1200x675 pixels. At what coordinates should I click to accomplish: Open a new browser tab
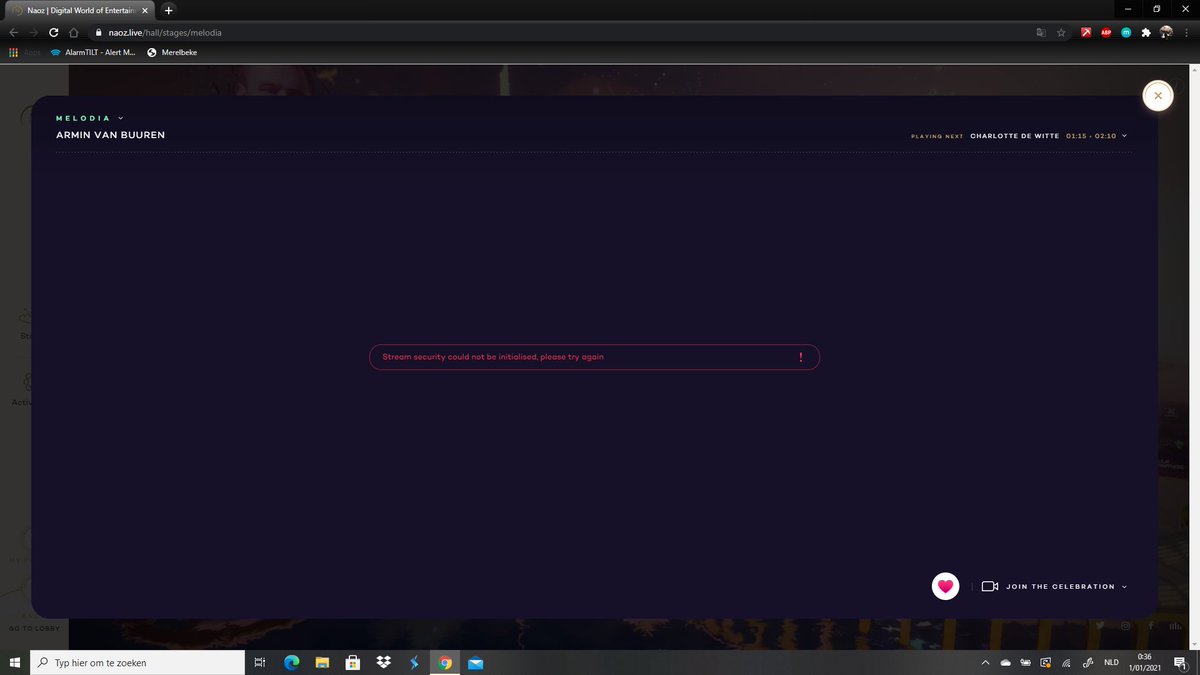168,10
